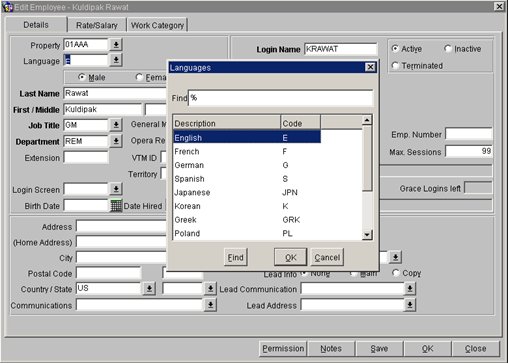Click the Extension input field
The image size is (508, 364).
tap(86, 157)
